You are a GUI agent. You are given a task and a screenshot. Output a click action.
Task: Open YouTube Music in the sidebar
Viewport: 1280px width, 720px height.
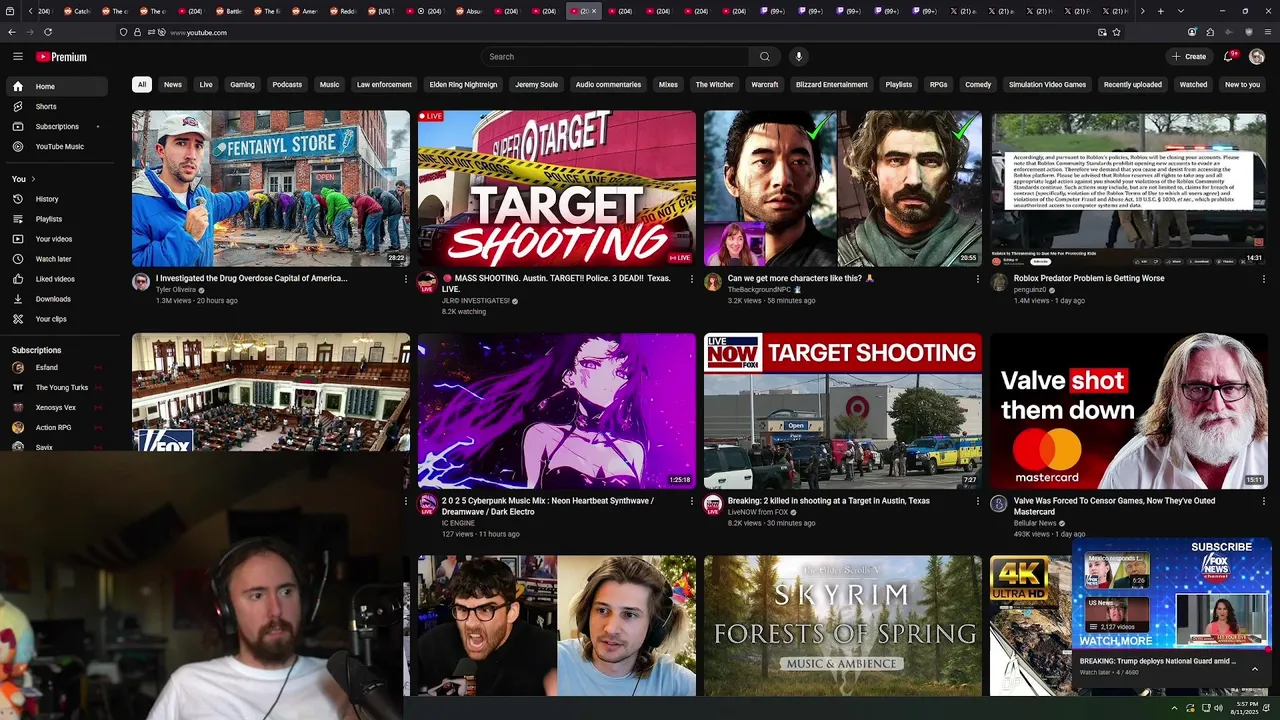[59, 146]
